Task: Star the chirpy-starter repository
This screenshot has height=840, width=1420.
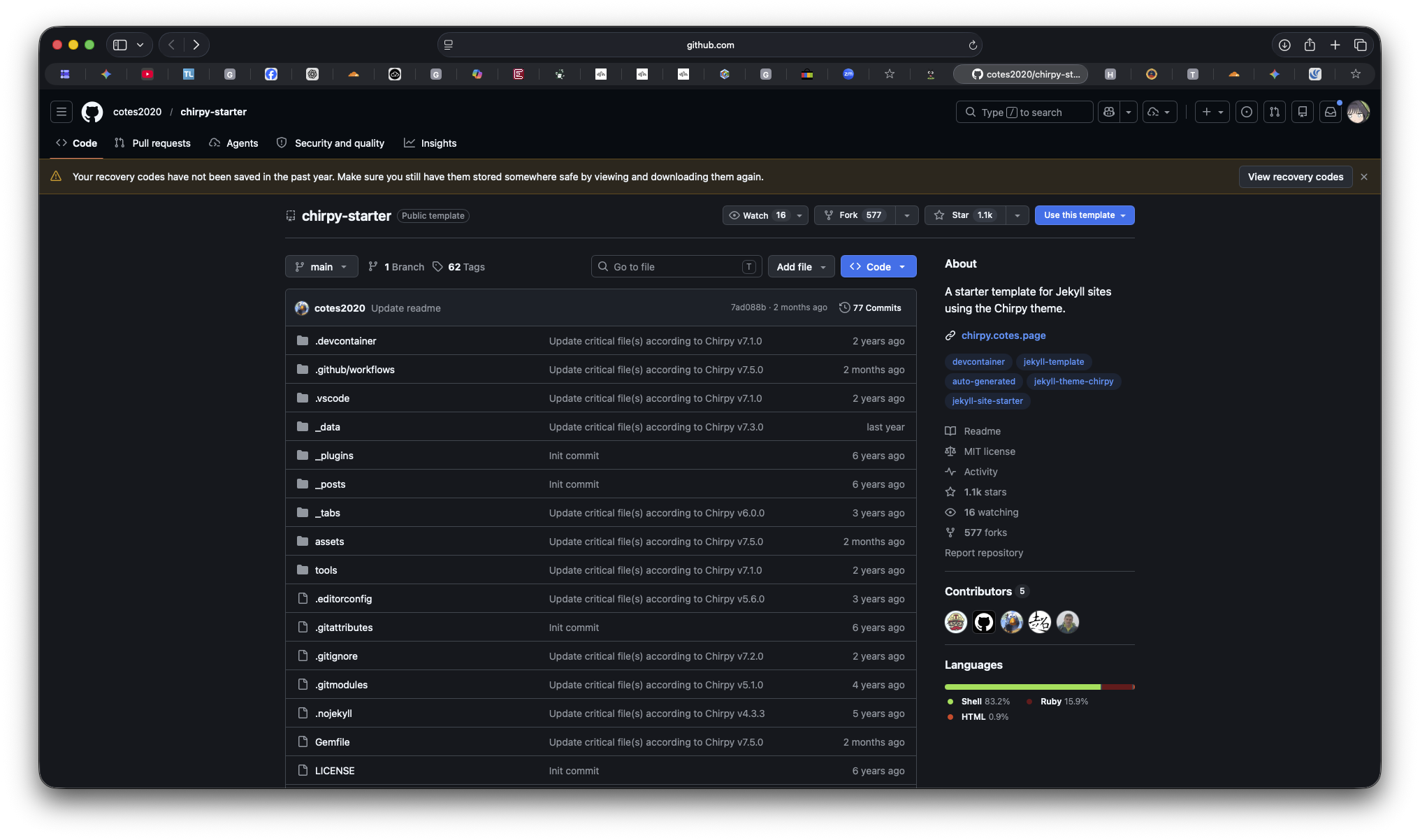Action: pyautogui.click(x=965, y=215)
